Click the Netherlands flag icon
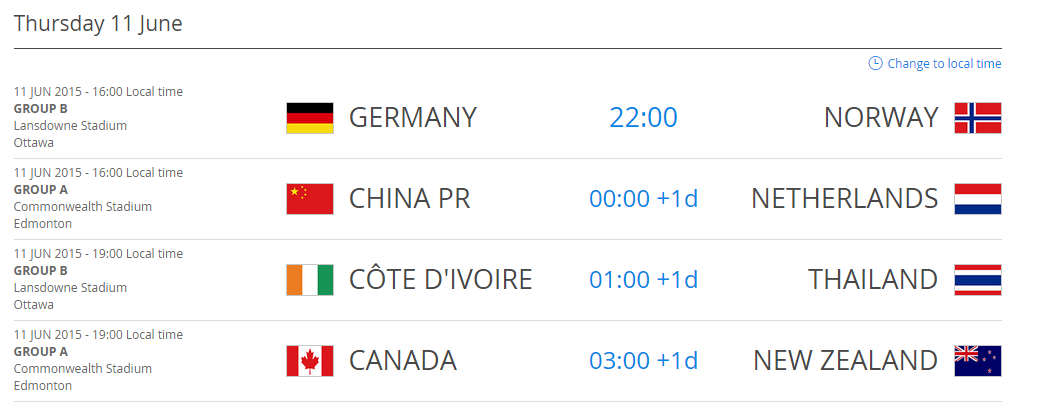The width and height of the screenshot is (1043, 415). [978, 199]
